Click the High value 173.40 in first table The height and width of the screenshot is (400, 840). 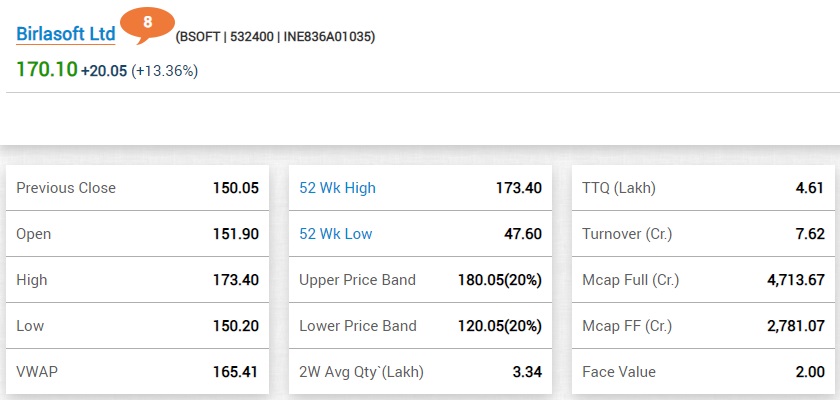[x=236, y=280]
